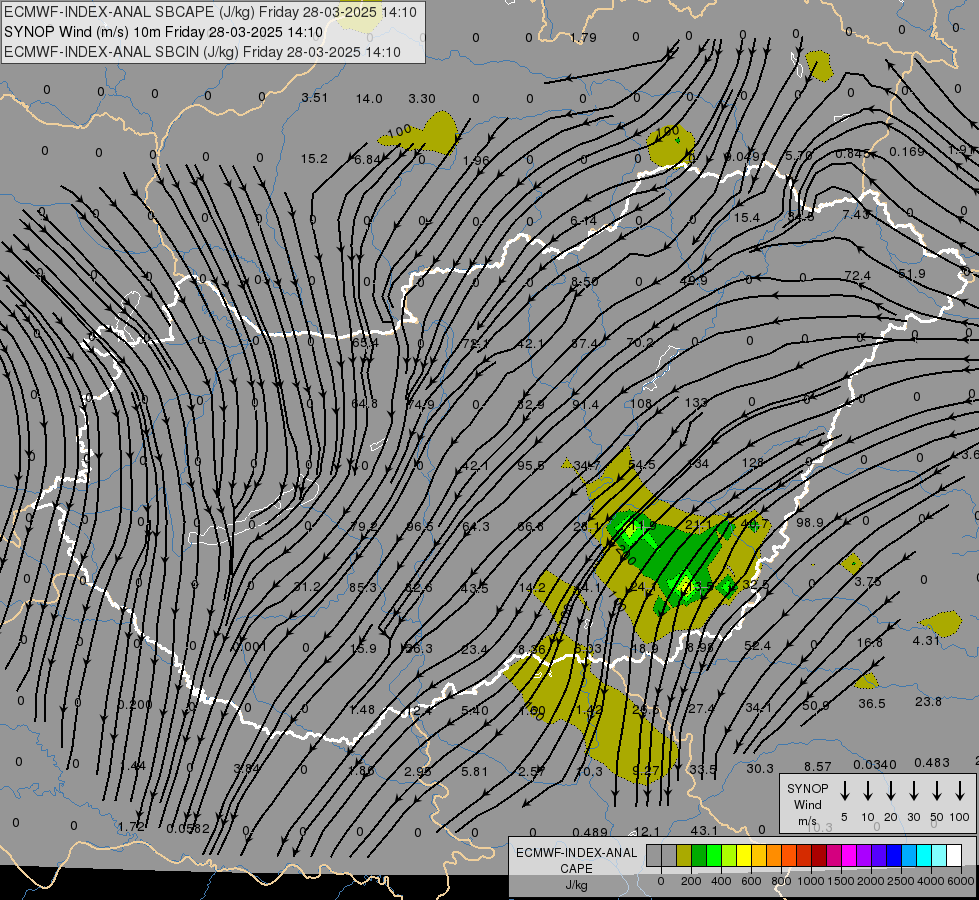The height and width of the screenshot is (900, 979).
Task: Click the 43.1 value above the legend
Action: click(x=704, y=831)
